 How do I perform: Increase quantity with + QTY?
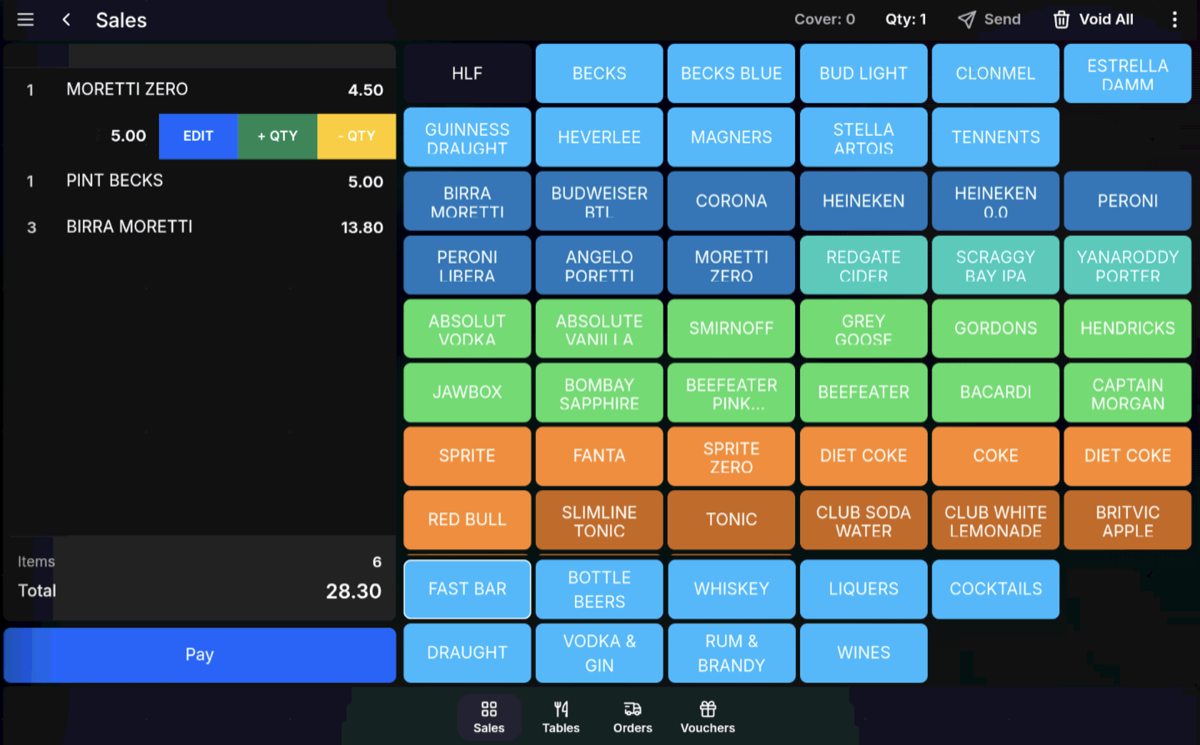coord(278,137)
